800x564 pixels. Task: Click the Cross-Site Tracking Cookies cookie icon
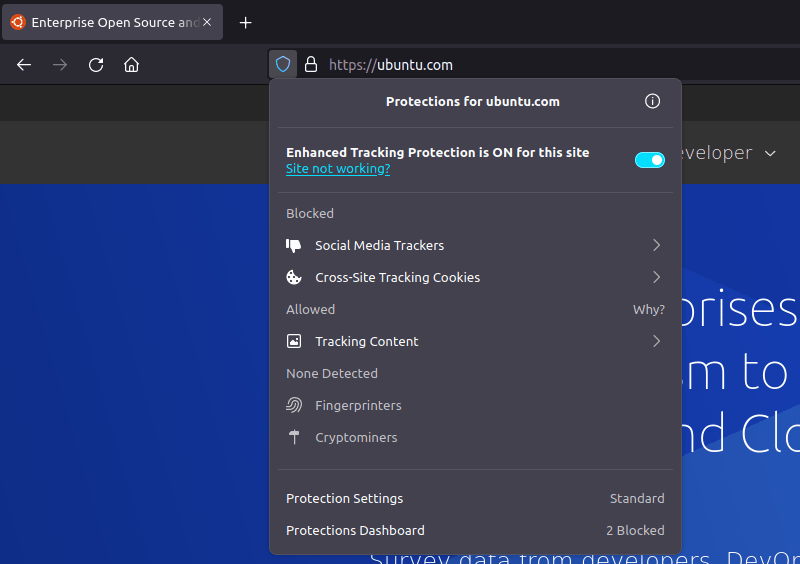(294, 277)
